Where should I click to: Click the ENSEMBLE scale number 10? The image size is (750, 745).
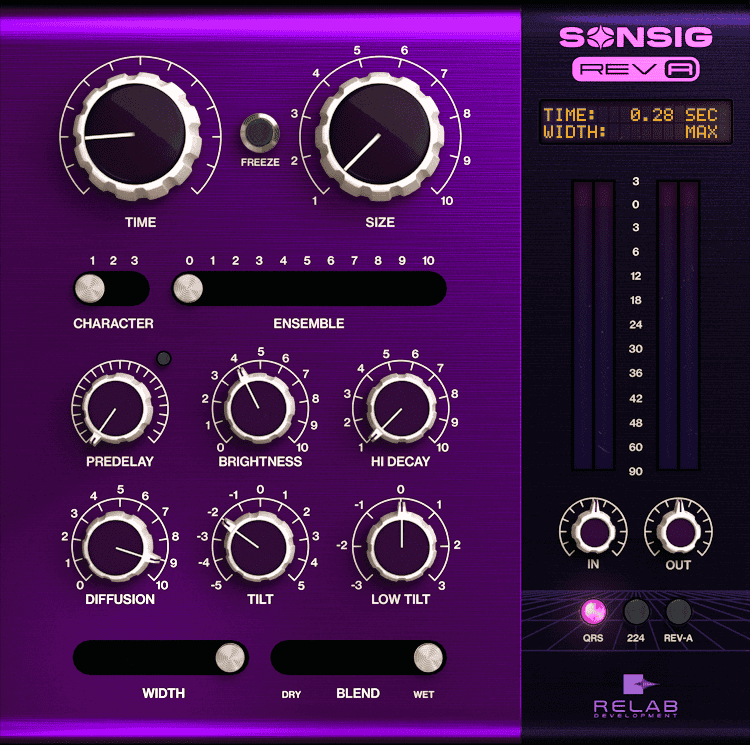pyautogui.click(x=428, y=261)
